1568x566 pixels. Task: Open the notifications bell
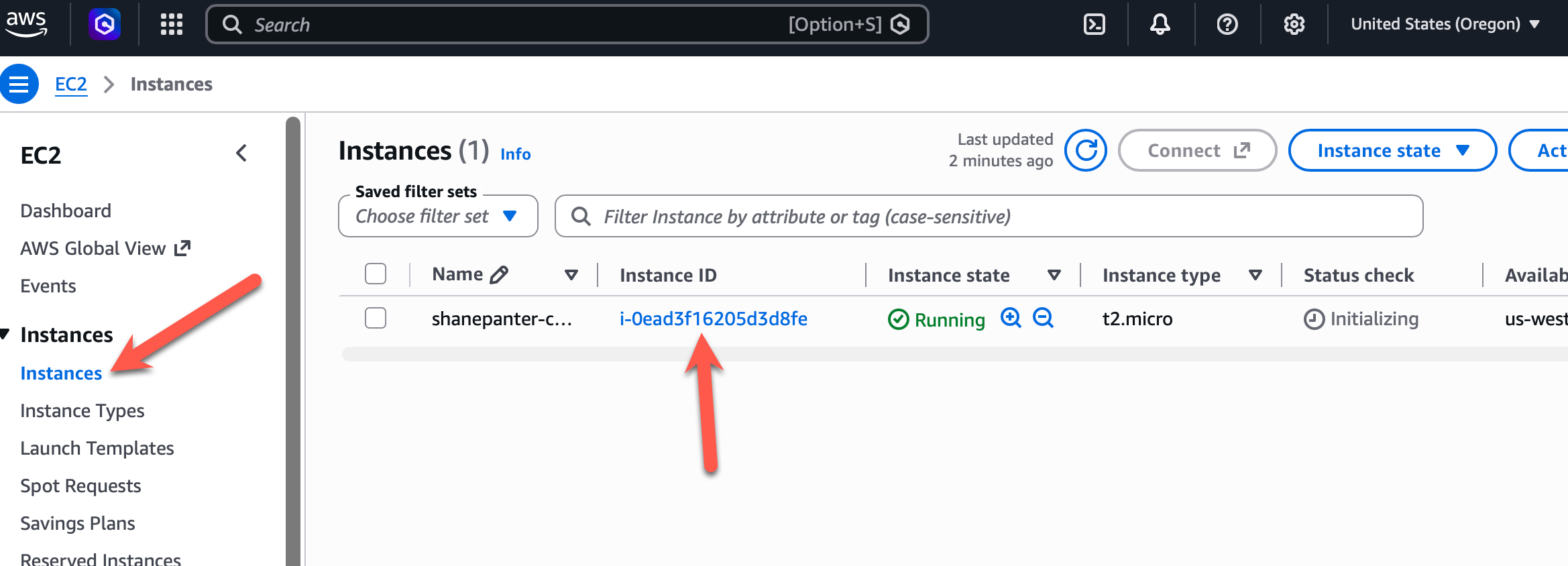1160,25
